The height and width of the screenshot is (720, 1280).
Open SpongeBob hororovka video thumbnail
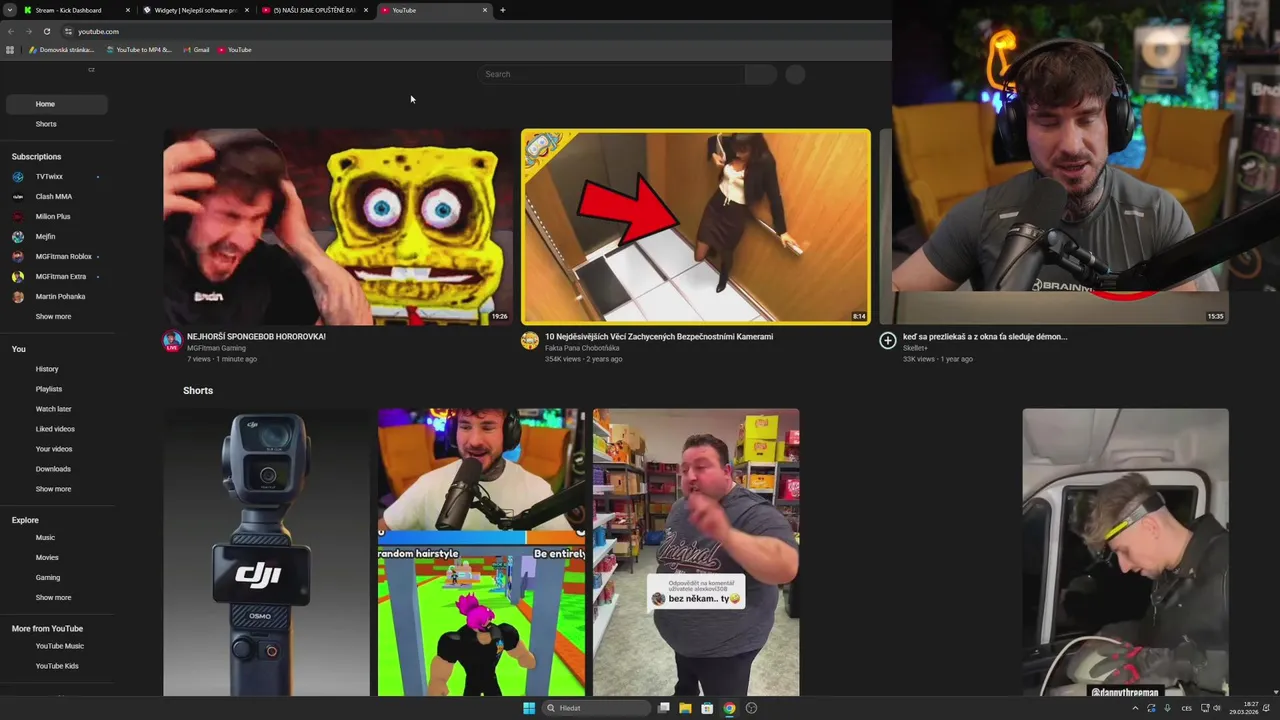(338, 226)
